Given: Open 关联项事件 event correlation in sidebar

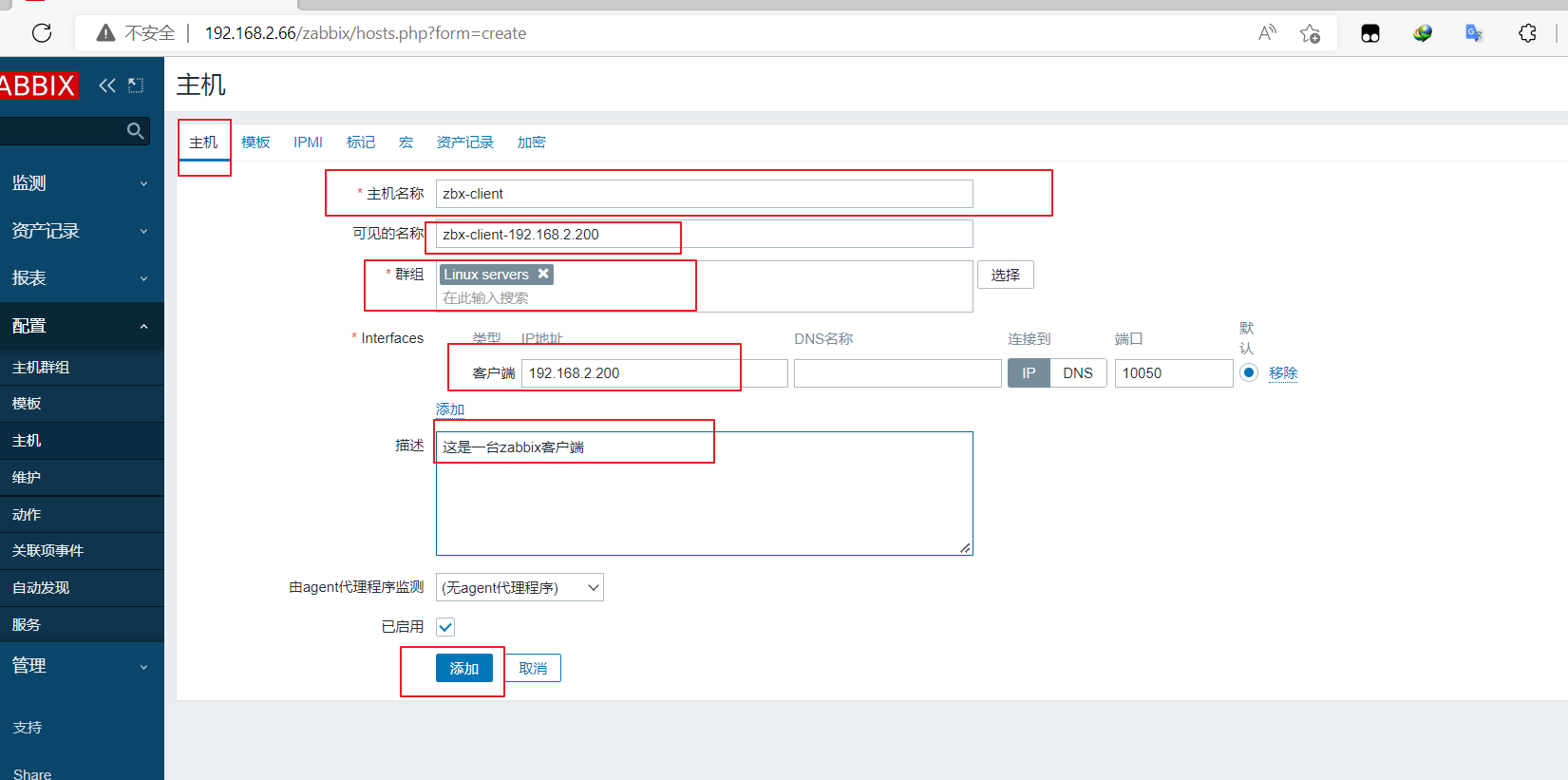Looking at the screenshot, I should coord(82,551).
